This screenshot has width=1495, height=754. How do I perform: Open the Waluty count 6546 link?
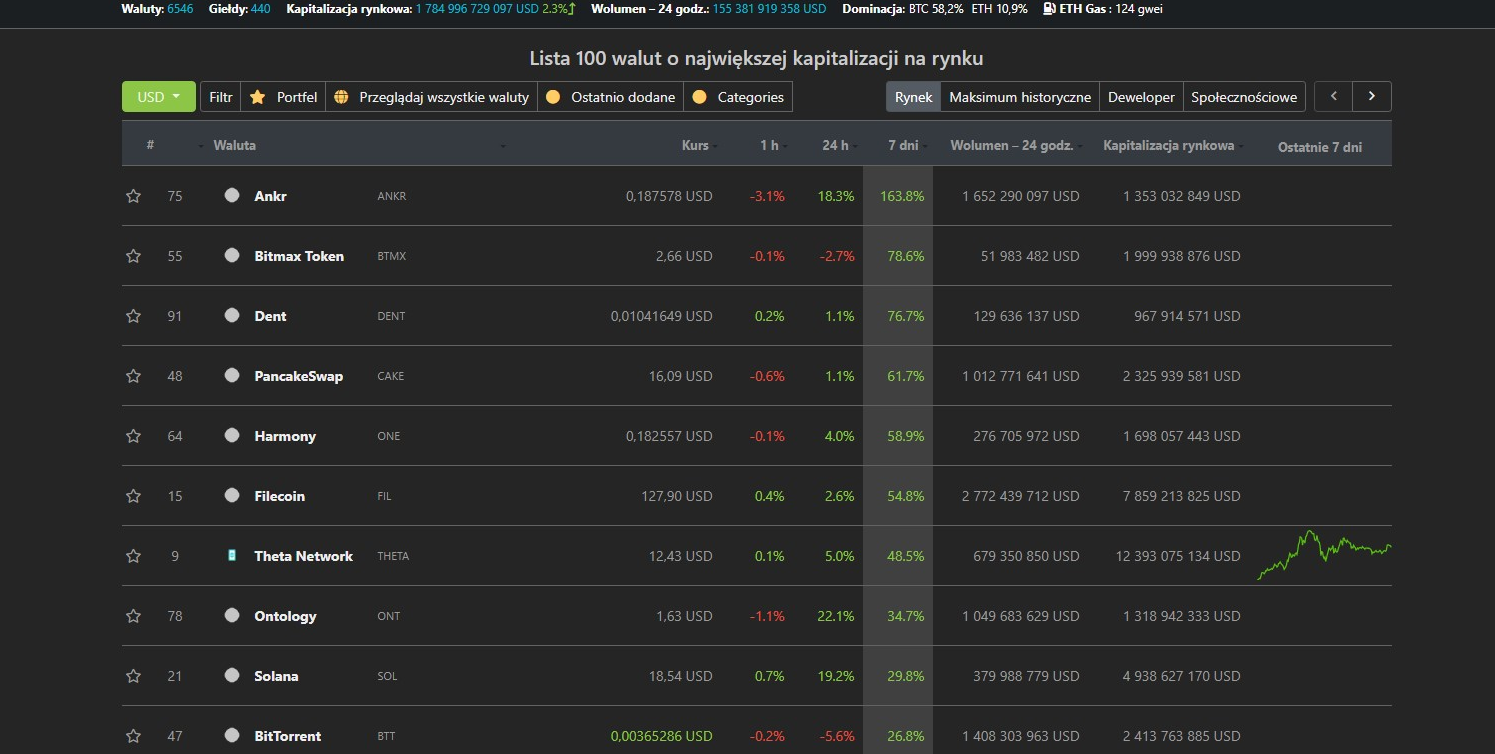tap(181, 9)
